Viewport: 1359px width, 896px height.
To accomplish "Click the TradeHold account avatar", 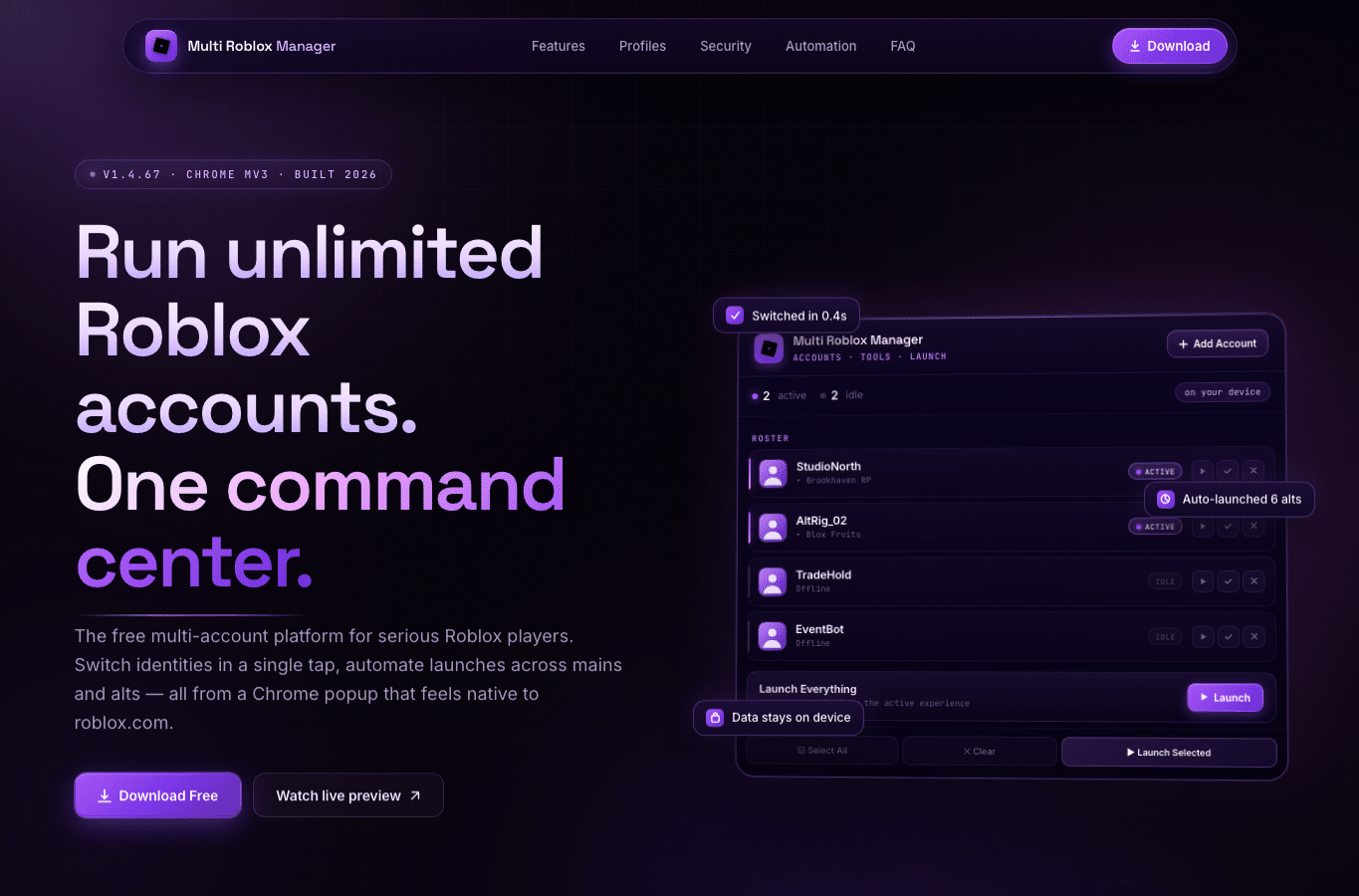I will pyautogui.click(x=773, y=581).
